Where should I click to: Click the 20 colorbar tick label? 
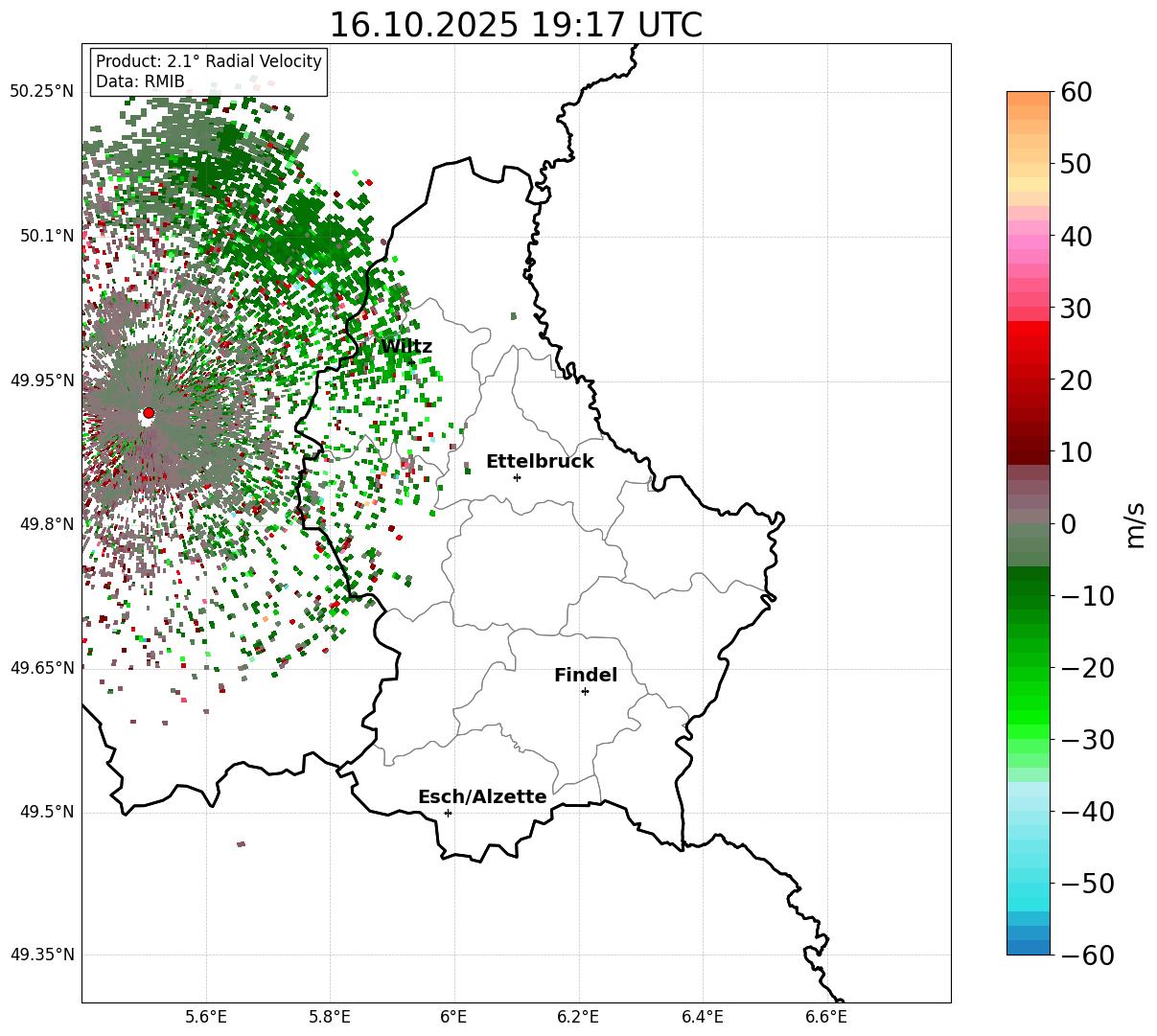(x=1077, y=380)
